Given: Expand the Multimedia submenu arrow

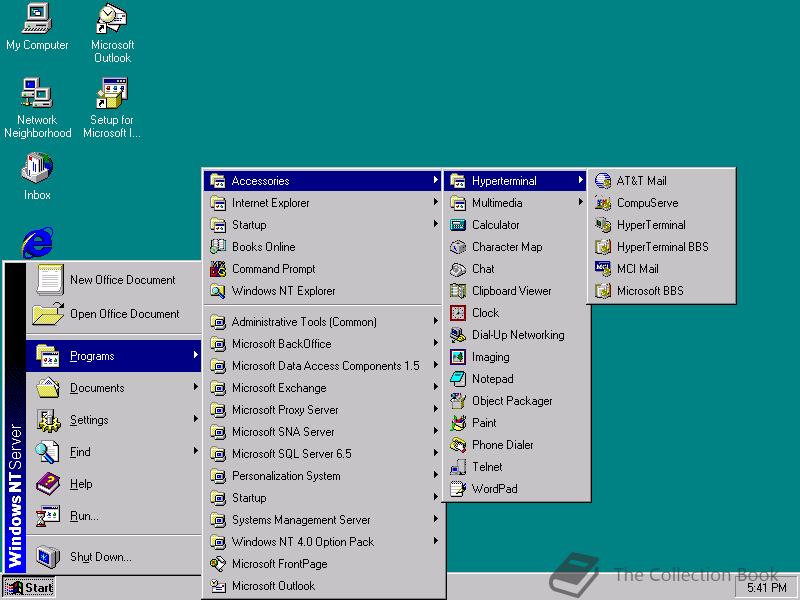Looking at the screenshot, I should tap(580, 202).
